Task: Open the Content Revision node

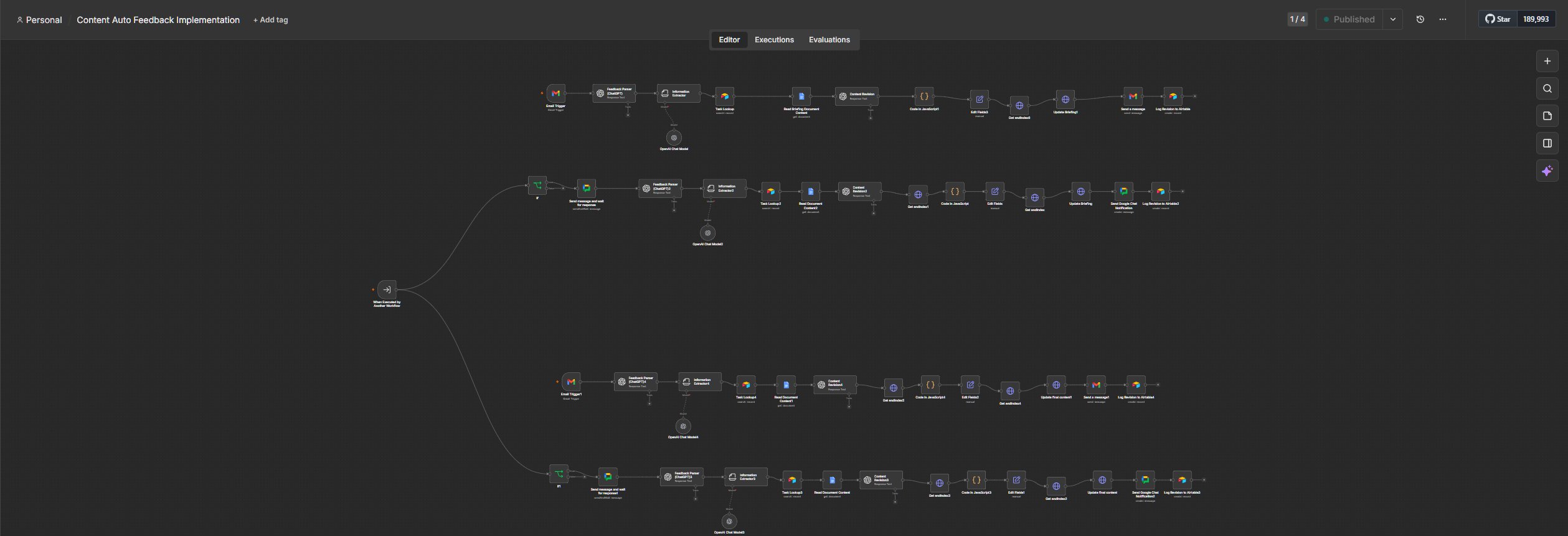Action: coord(856,96)
